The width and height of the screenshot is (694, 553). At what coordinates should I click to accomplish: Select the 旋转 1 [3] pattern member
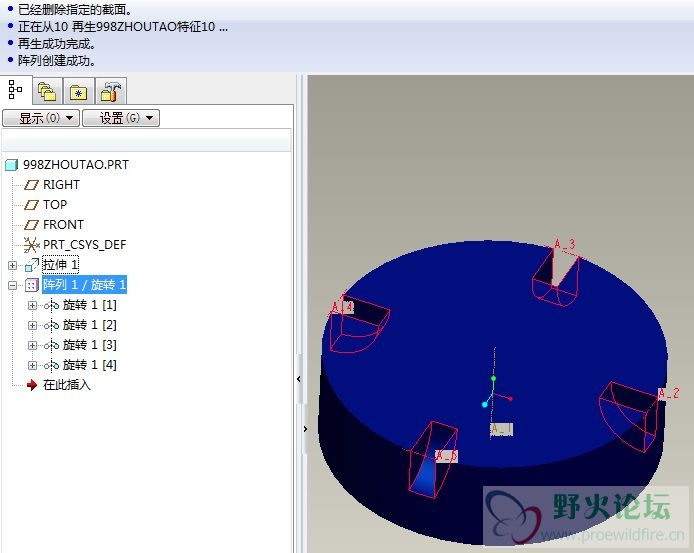pyautogui.click(x=90, y=344)
